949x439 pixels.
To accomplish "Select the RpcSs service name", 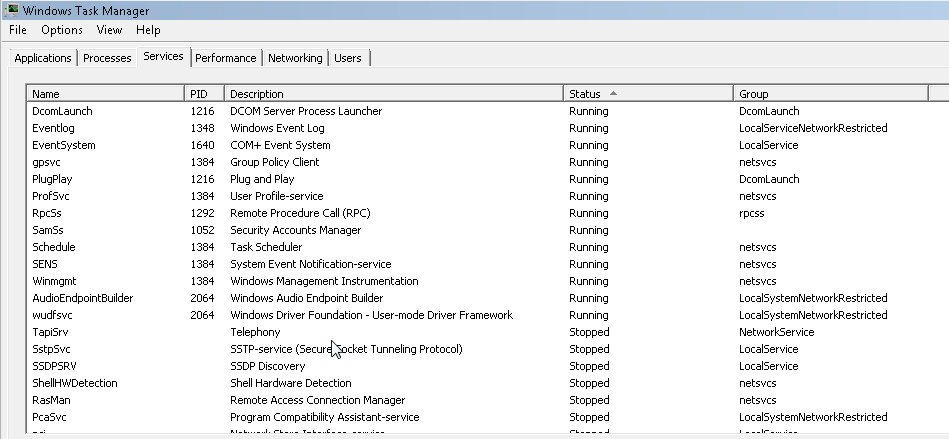I will coord(47,213).
